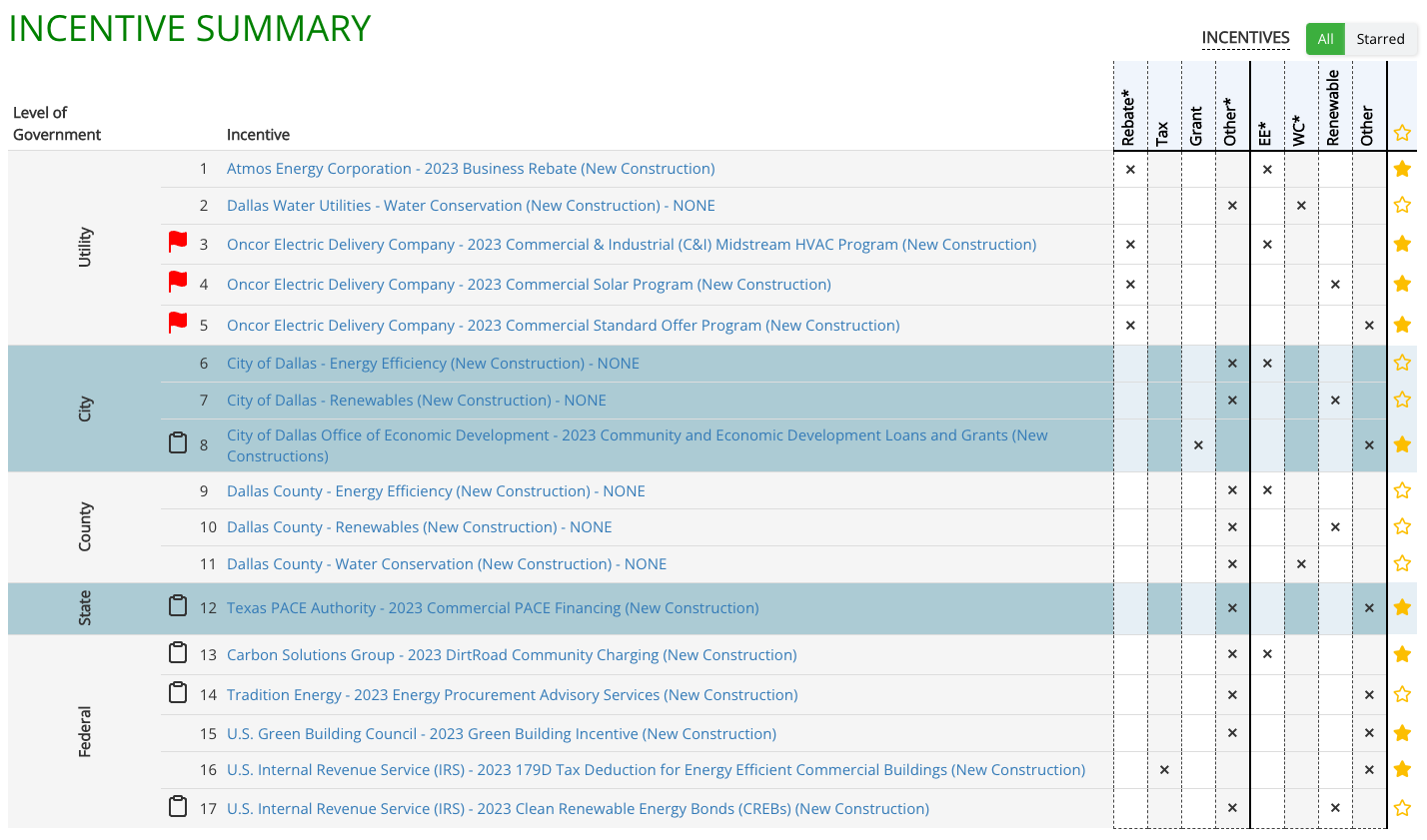This screenshot has width=1427, height=840.
Task: Click the County level group label
Action: [x=85, y=526]
